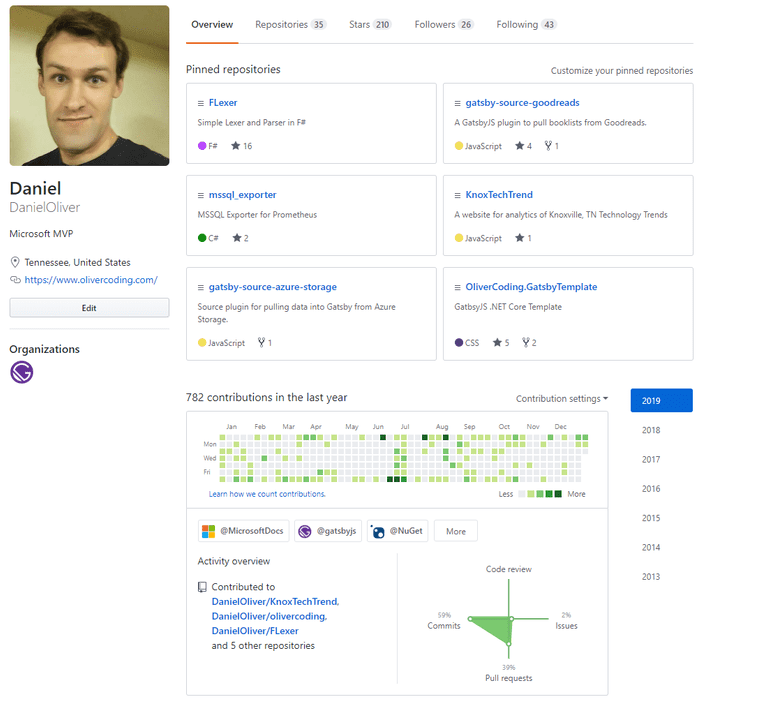Screen dimensions: 760x705
Task: Click the NuGet organization logo
Action: tap(378, 531)
